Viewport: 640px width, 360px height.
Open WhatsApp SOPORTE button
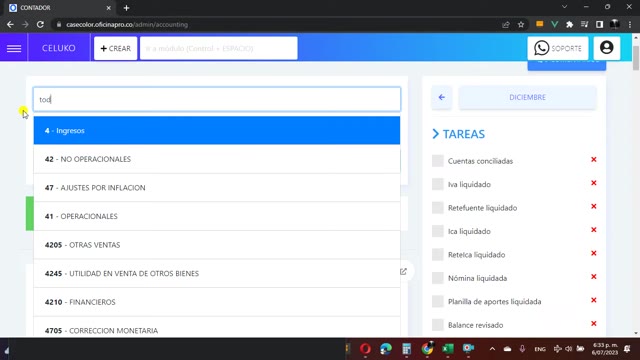pyautogui.click(x=558, y=48)
